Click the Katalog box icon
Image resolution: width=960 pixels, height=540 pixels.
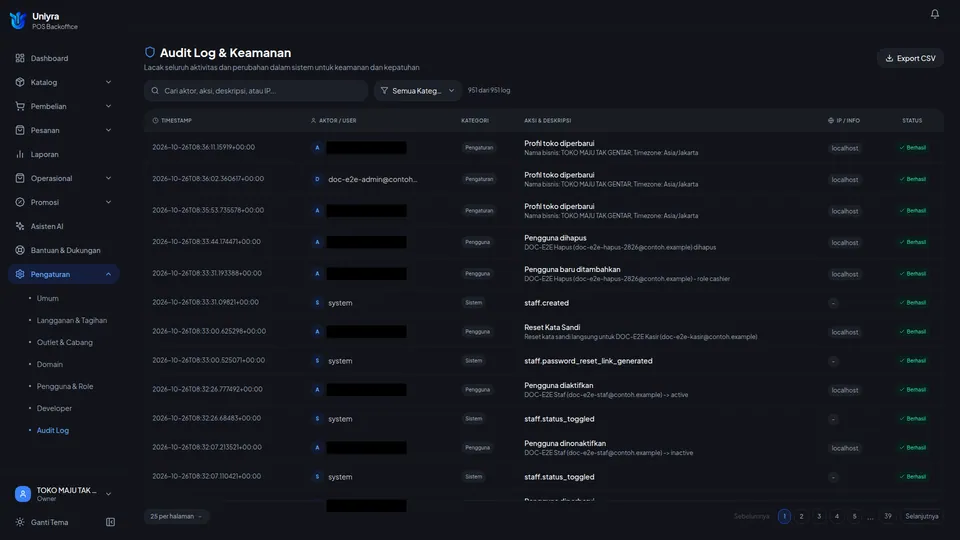tap(20, 82)
